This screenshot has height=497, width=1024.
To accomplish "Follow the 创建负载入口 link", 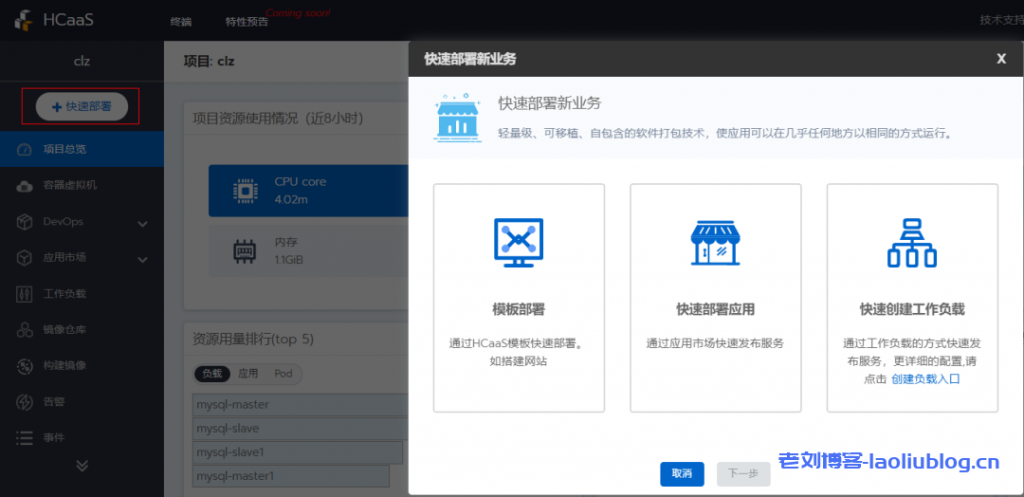I will click(925, 379).
